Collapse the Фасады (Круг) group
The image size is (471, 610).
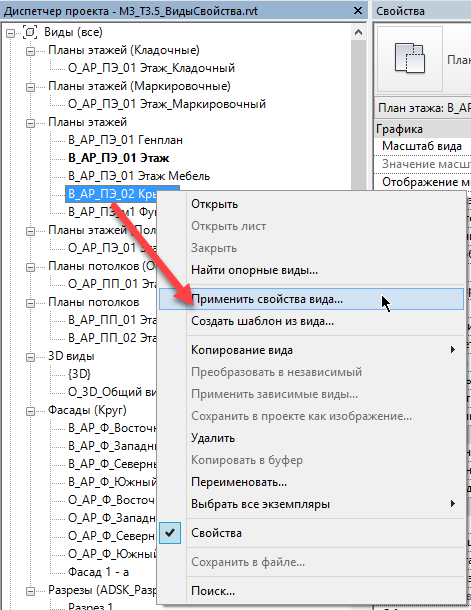pos(30,411)
